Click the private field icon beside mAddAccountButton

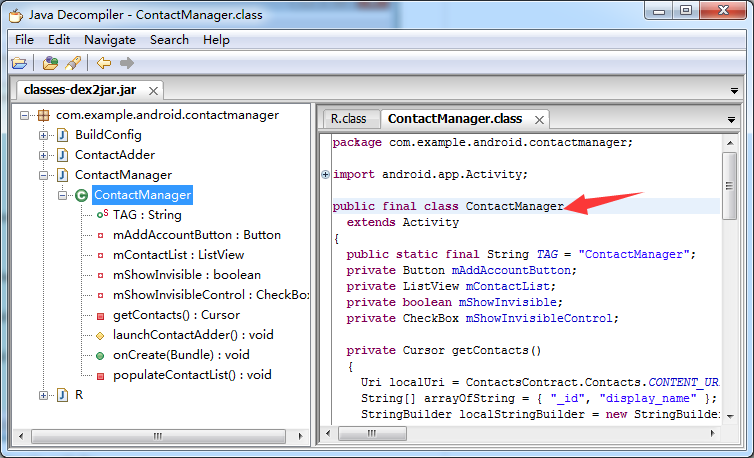100,235
